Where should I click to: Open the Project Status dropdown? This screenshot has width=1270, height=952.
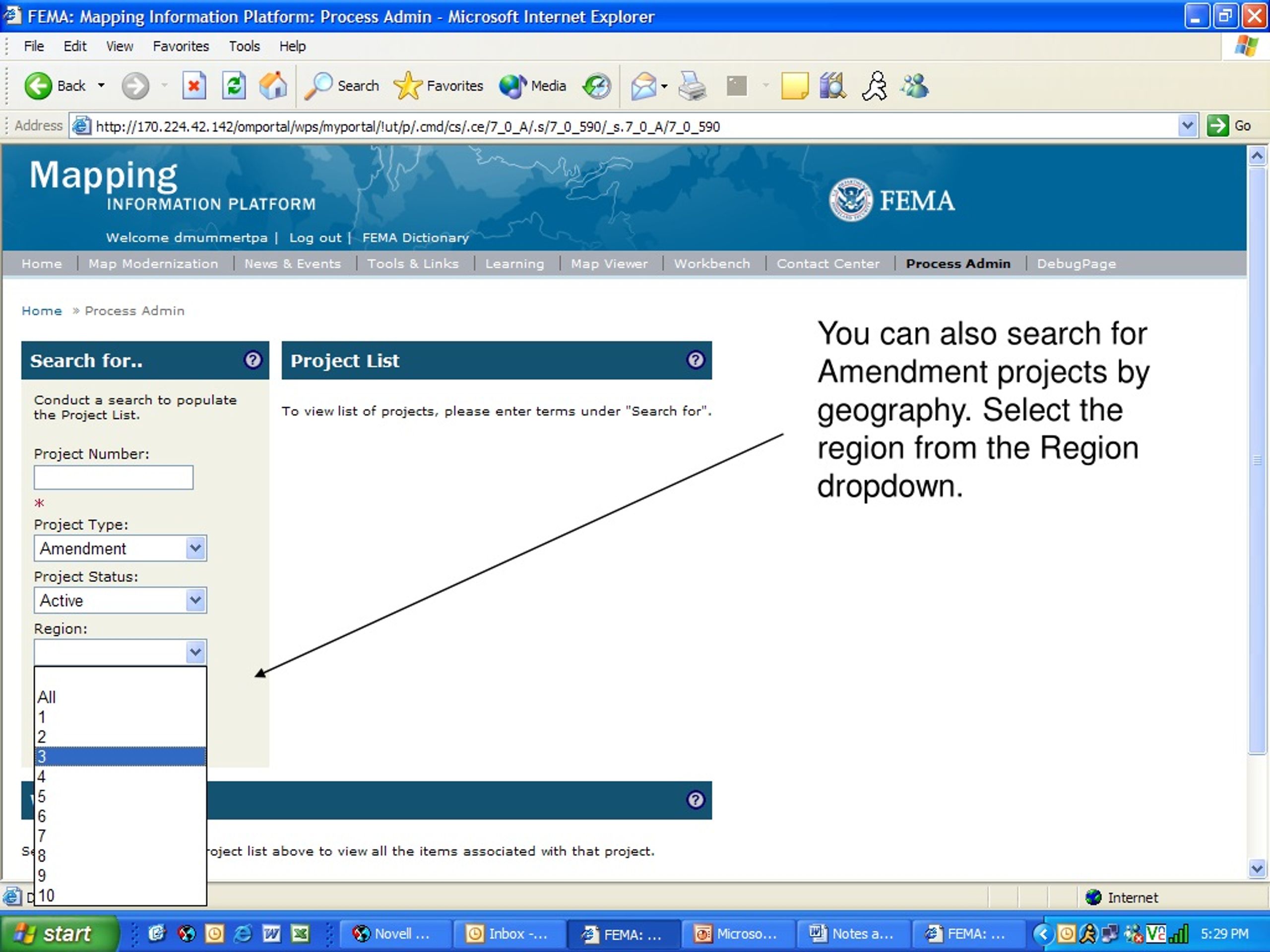point(195,600)
